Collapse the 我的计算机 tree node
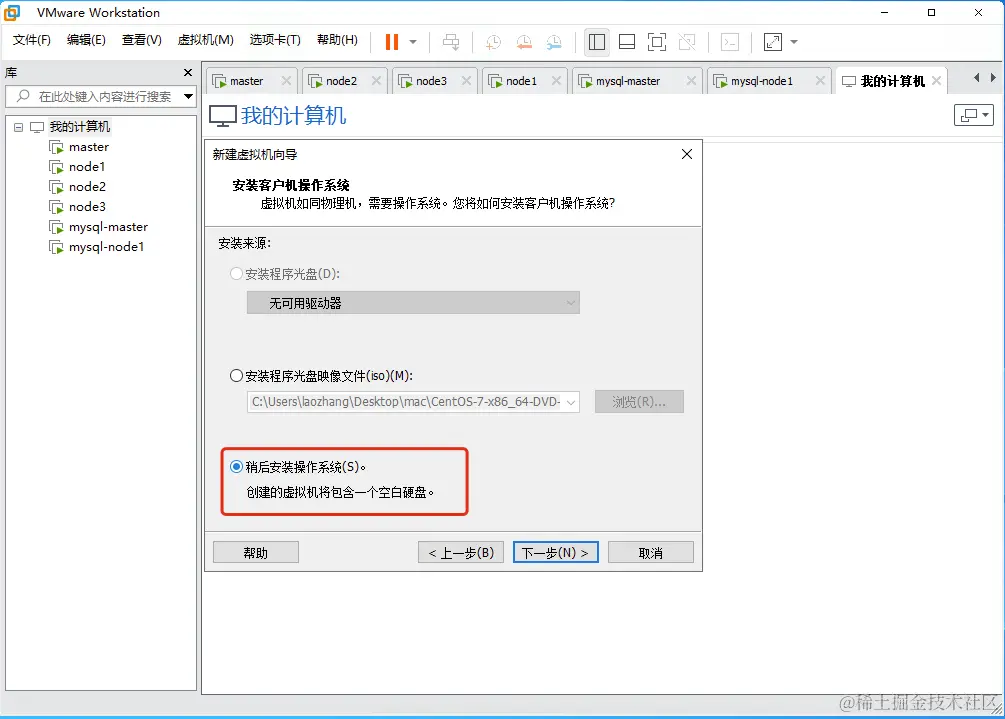Screen dimensions: 1005x719 coord(19,127)
